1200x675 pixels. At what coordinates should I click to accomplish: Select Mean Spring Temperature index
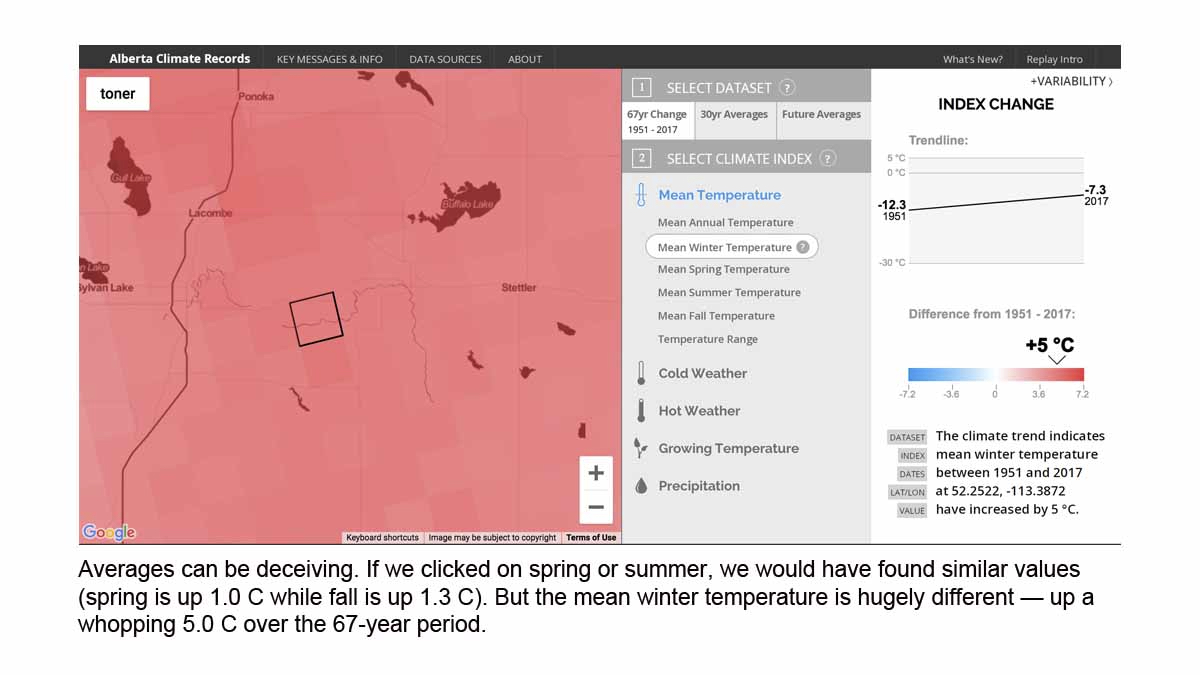[x=722, y=269]
